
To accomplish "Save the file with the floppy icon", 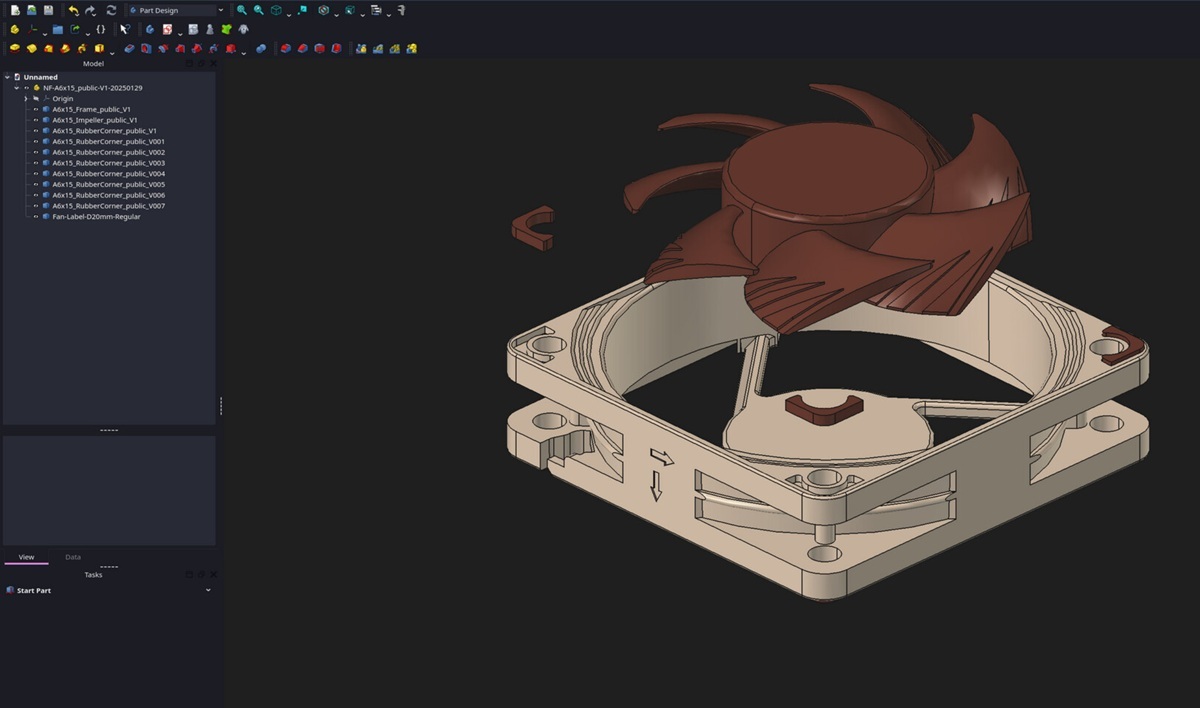I will point(48,10).
